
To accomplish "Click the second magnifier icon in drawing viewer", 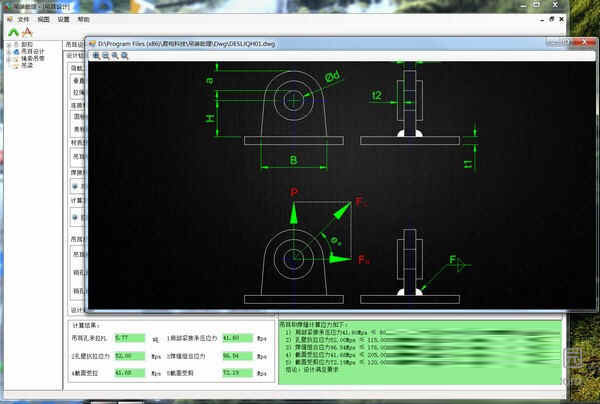I will [x=107, y=56].
